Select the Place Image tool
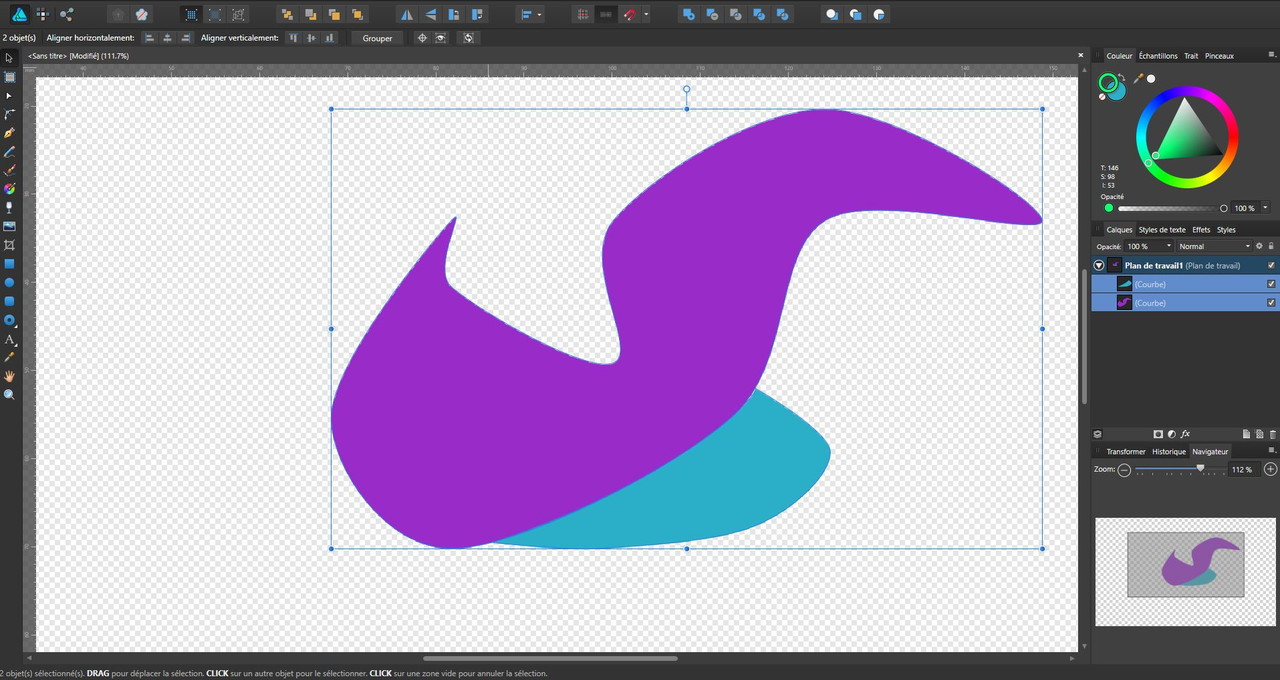Viewport: 1280px width, 680px height. pyautogui.click(x=10, y=226)
